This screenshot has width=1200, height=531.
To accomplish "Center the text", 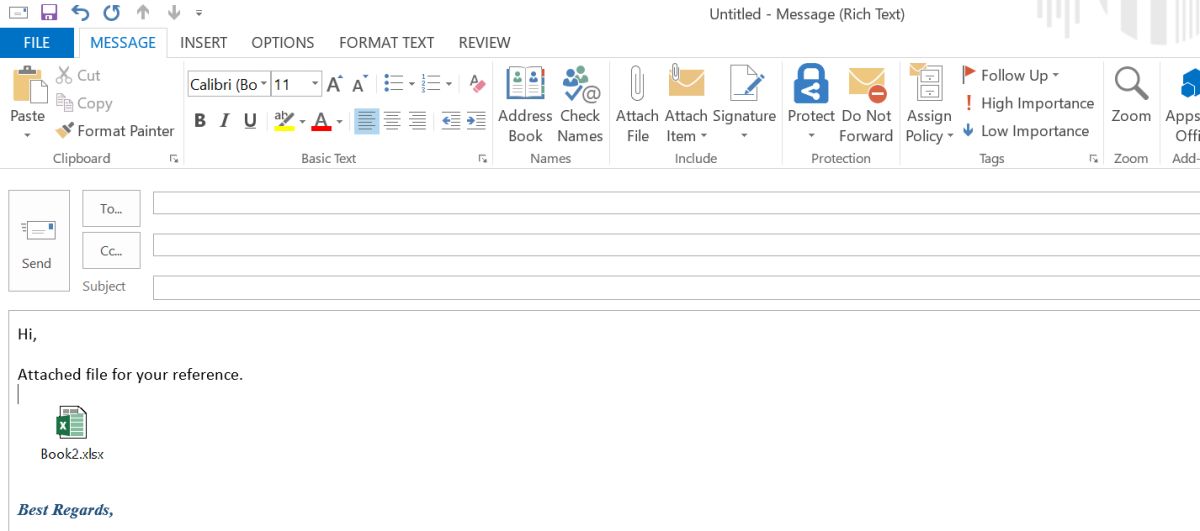I will 393,121.
